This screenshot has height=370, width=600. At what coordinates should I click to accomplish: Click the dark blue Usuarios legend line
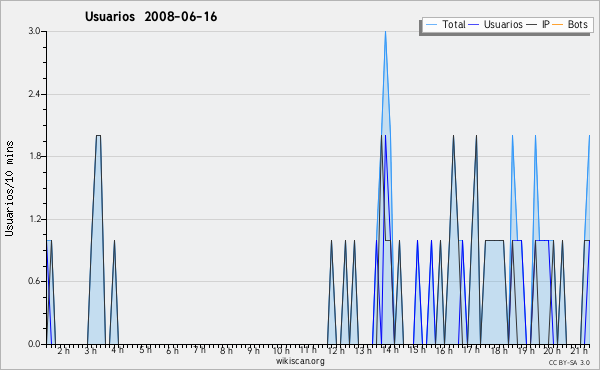474,25
